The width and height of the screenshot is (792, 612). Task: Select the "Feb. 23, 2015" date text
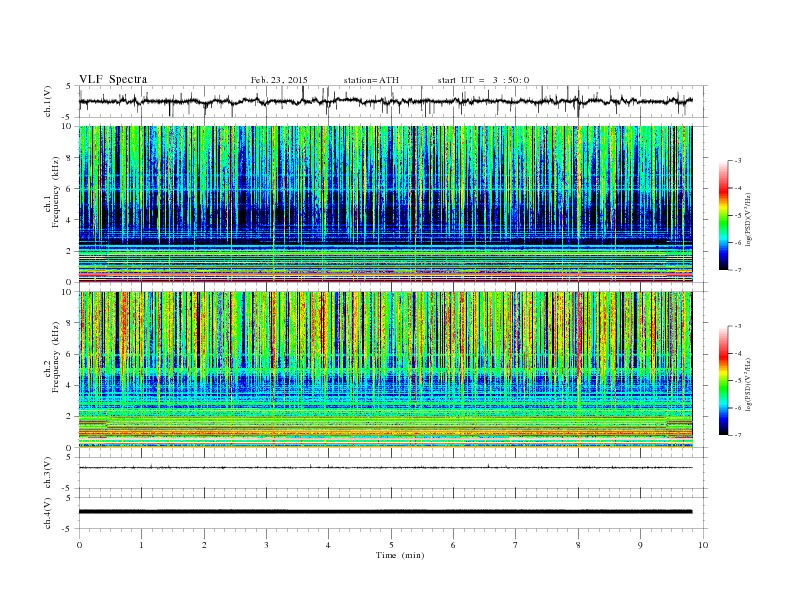(279, 80)
